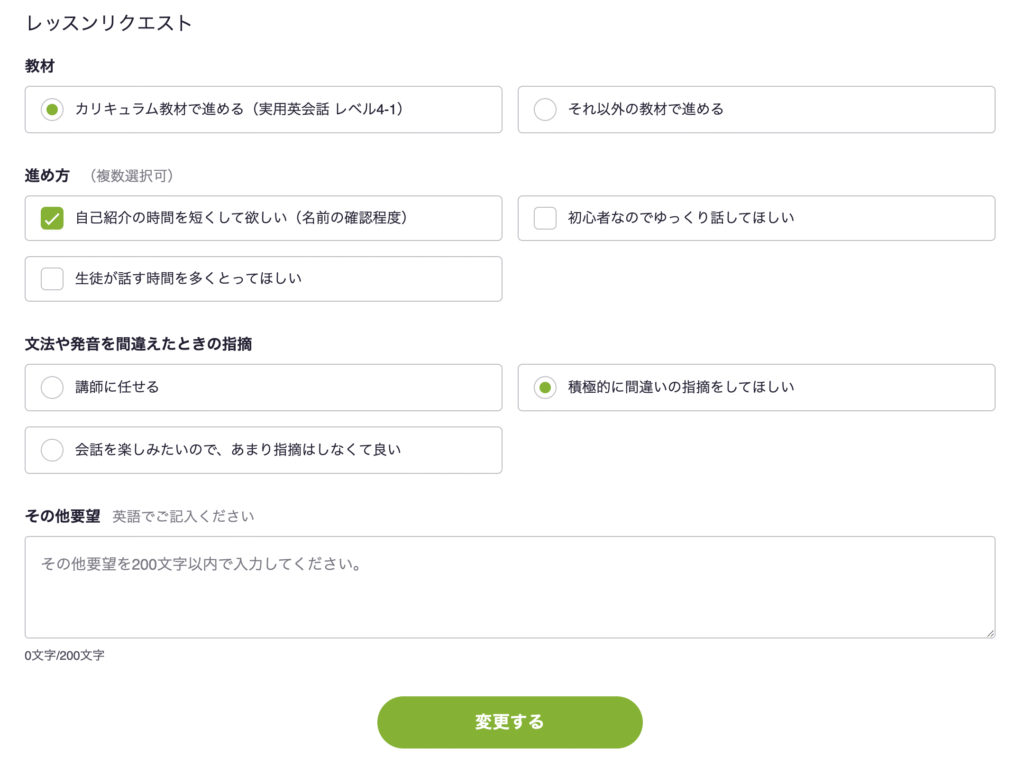Click the 英語でご記入ください hint text

pyautogui.click(x=183, y=516)
